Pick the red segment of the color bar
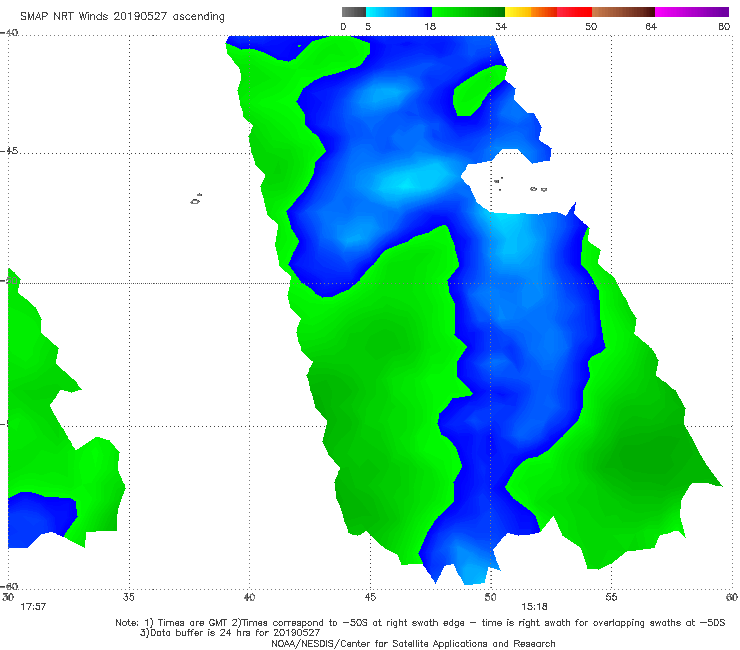The height and width of the screenshot is (650, 740). pos(574,12)
